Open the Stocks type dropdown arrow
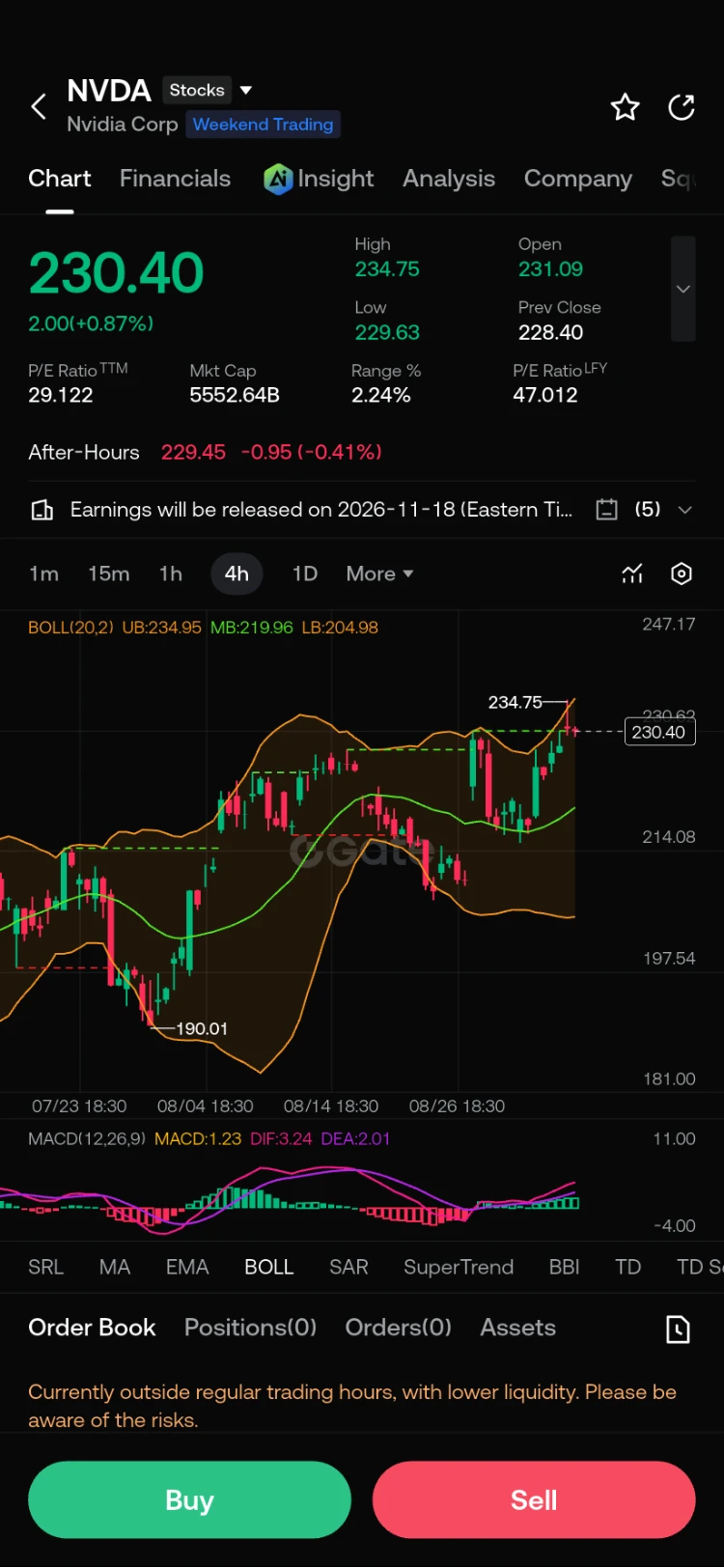Screen dimensions: 724x1568 click(246, 90)
